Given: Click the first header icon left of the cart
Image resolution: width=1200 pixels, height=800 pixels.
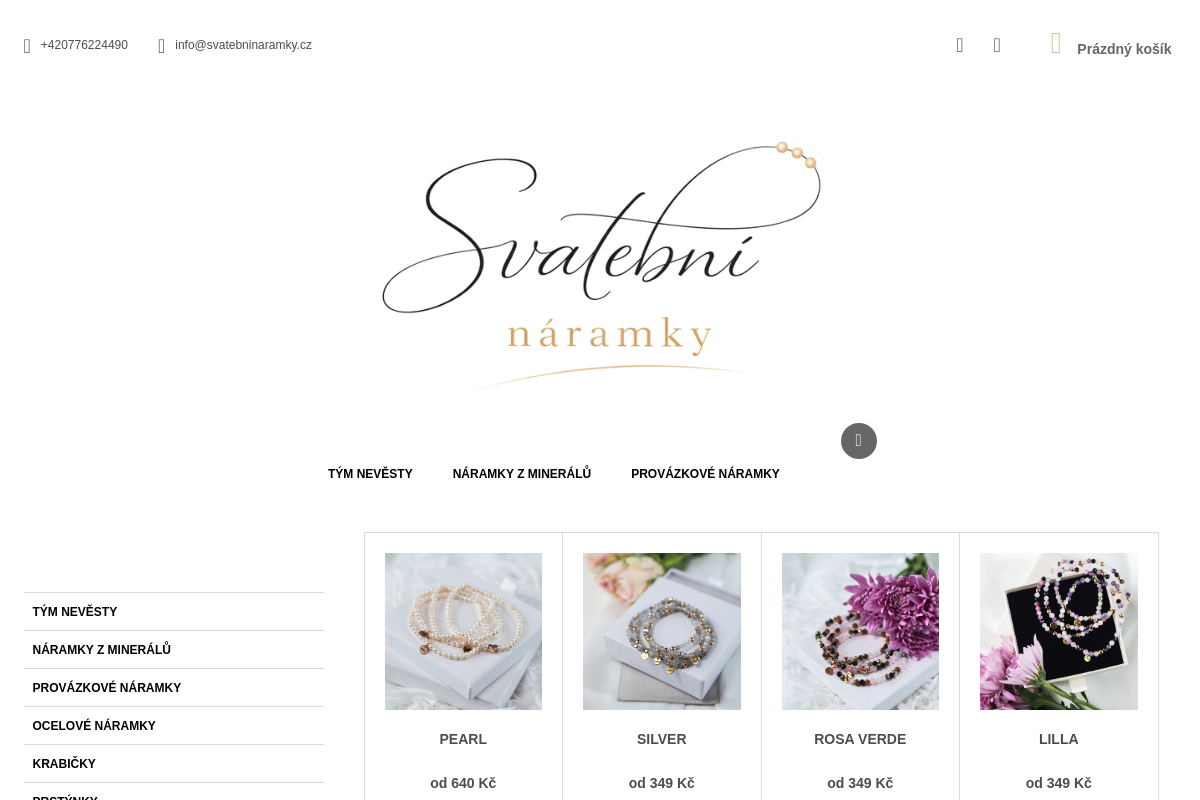Looking at the screenshot, I should tap(960, 45).
